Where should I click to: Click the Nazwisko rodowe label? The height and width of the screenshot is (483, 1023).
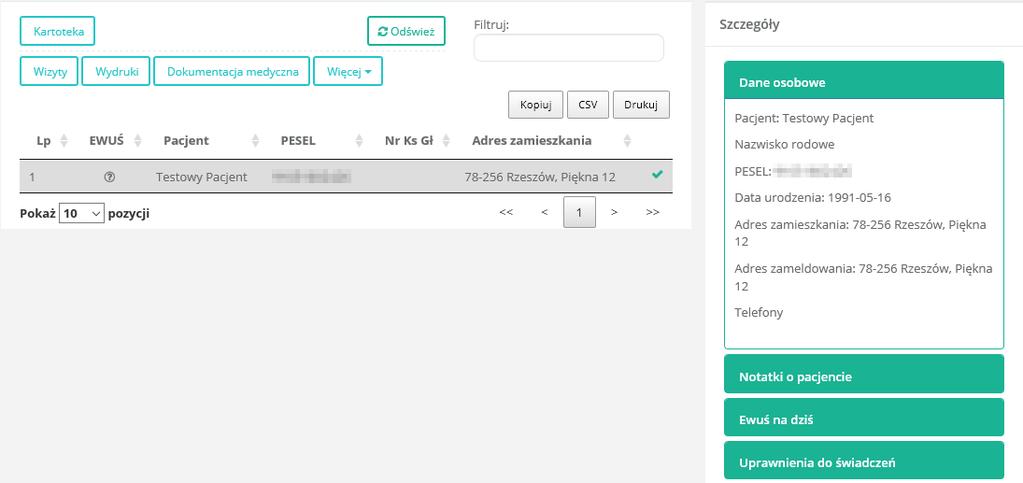coord(784,145)
